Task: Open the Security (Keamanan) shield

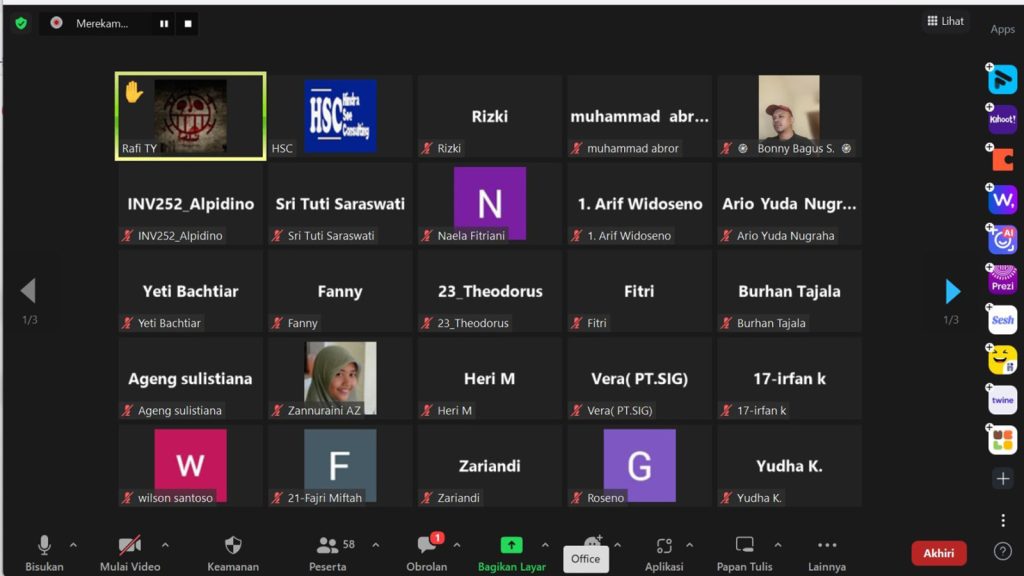Action: [233, 552]
